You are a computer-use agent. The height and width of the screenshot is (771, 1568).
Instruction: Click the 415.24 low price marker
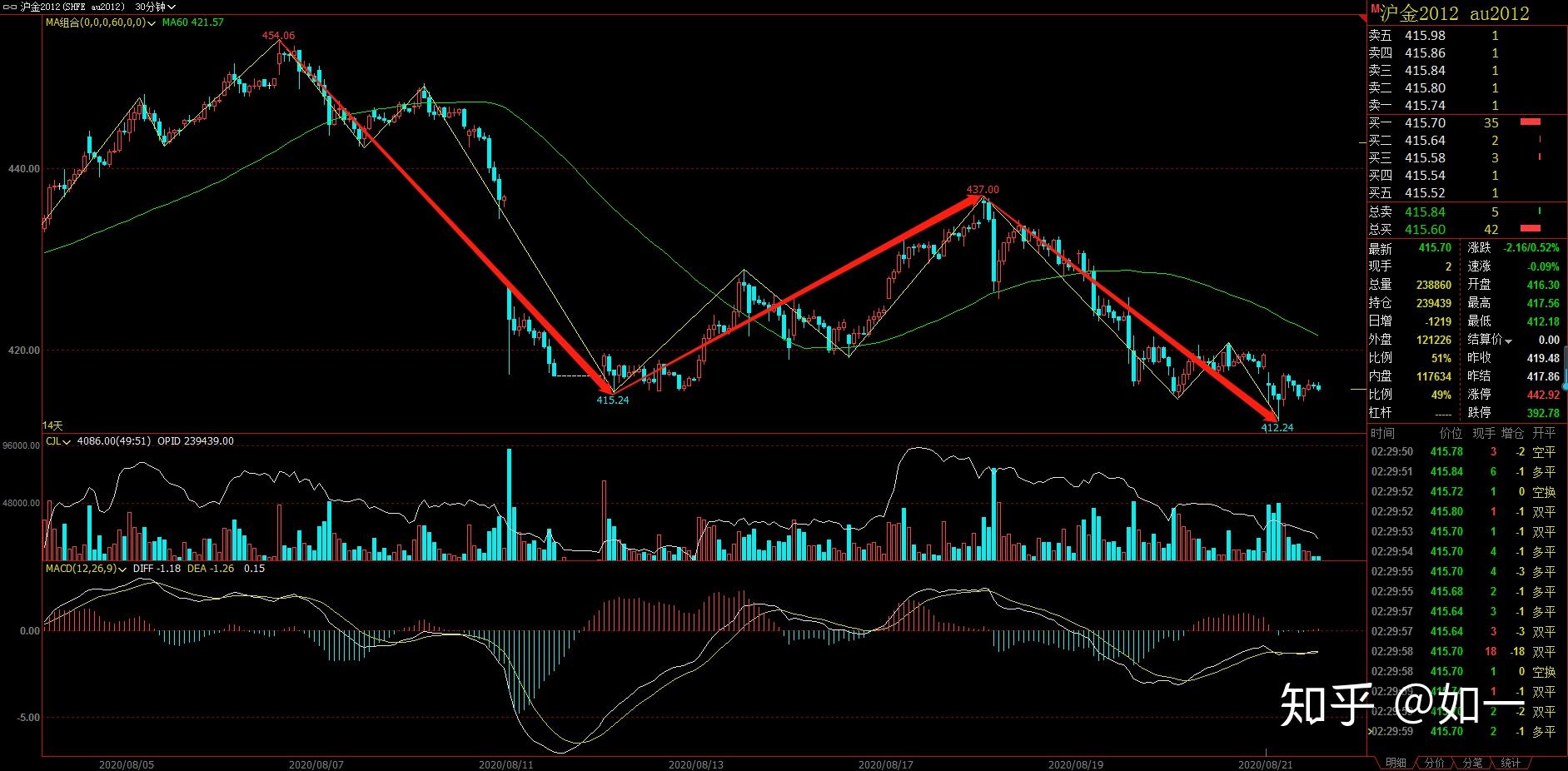[x=612, y=400]
